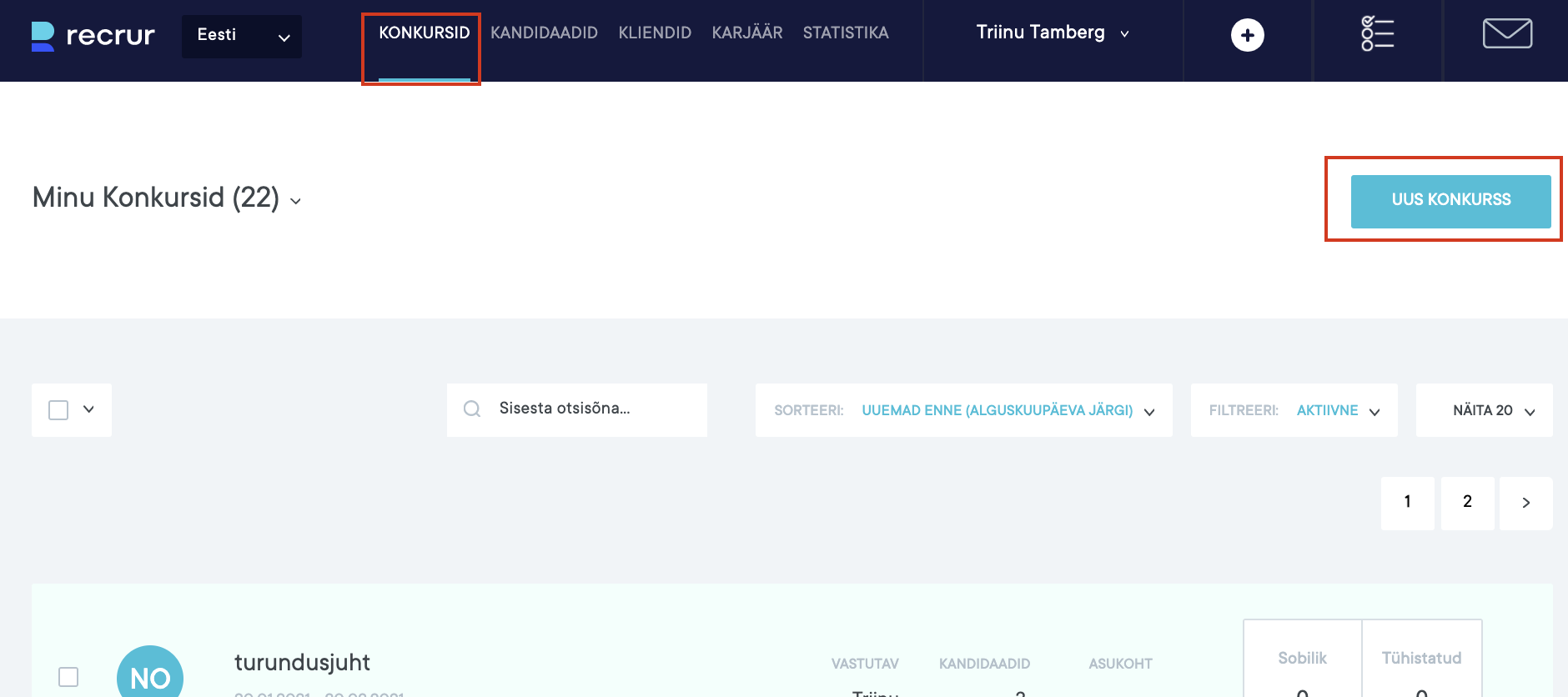This screenshot has width=1568, height=697.
Task: Open the turundusjuht job posting
Action: pyautogui.click(x=302, y=663)
